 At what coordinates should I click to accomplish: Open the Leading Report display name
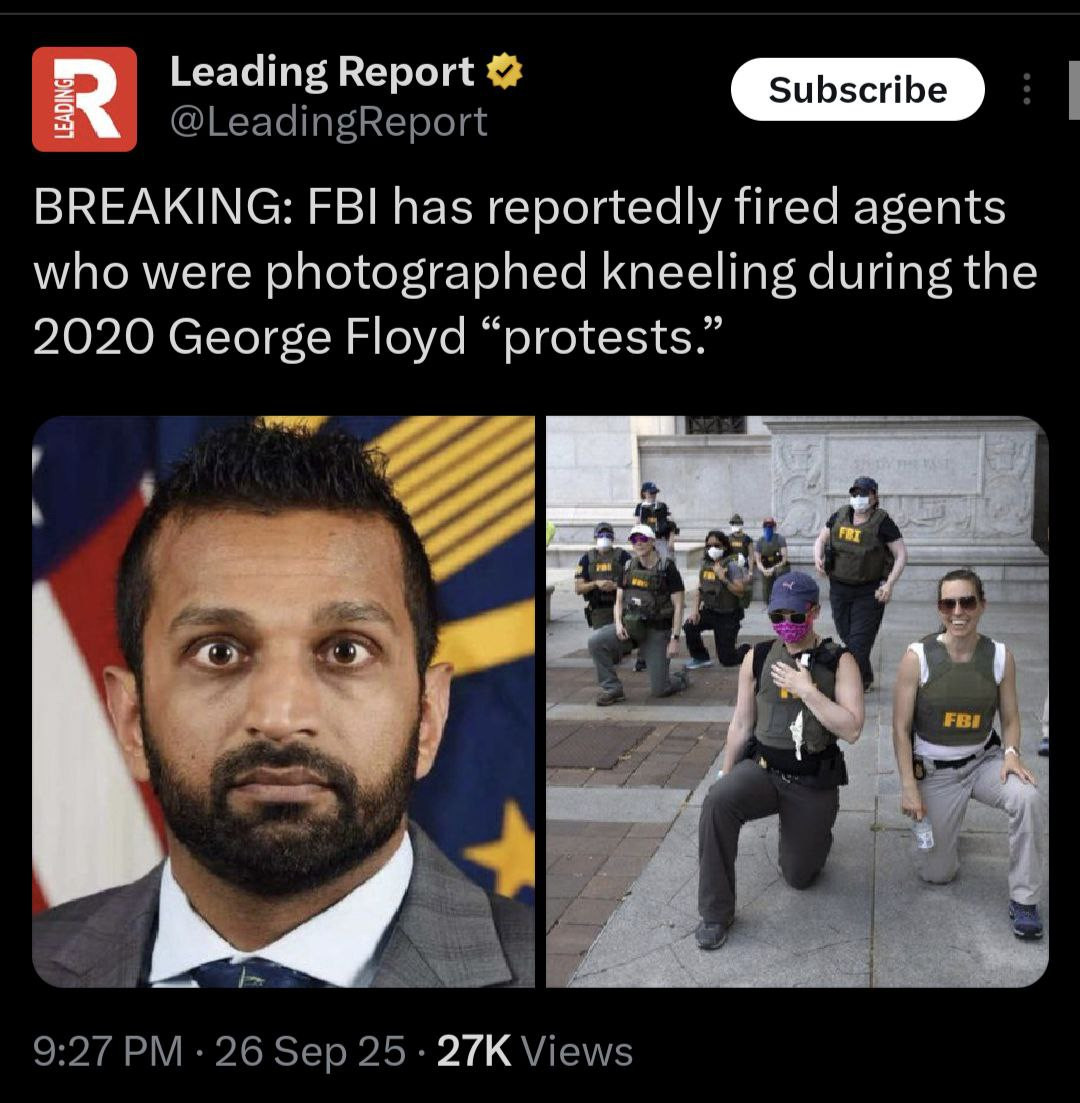coord(322,72)
